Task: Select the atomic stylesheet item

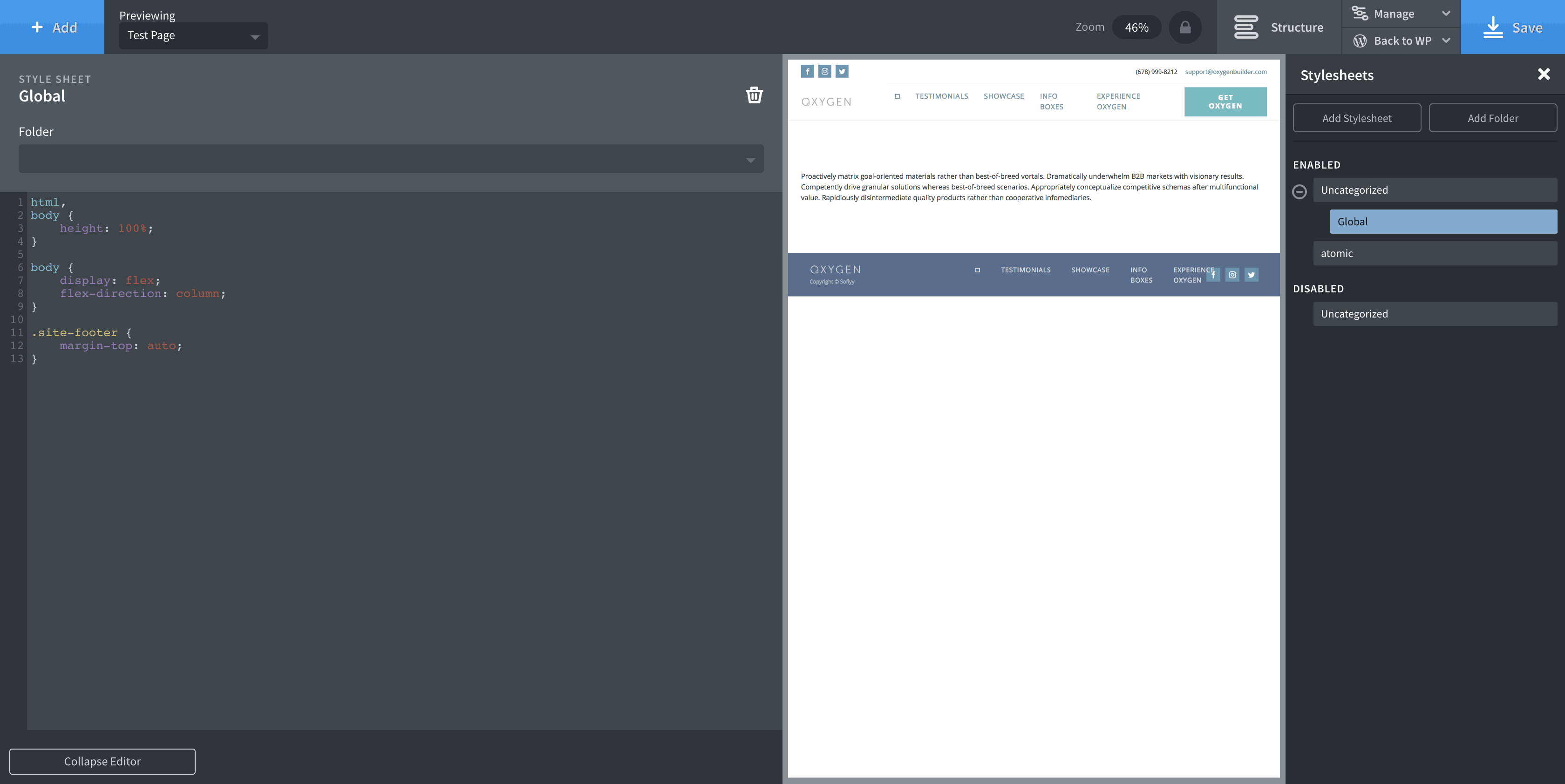Action: click(x=1435, y=253)
